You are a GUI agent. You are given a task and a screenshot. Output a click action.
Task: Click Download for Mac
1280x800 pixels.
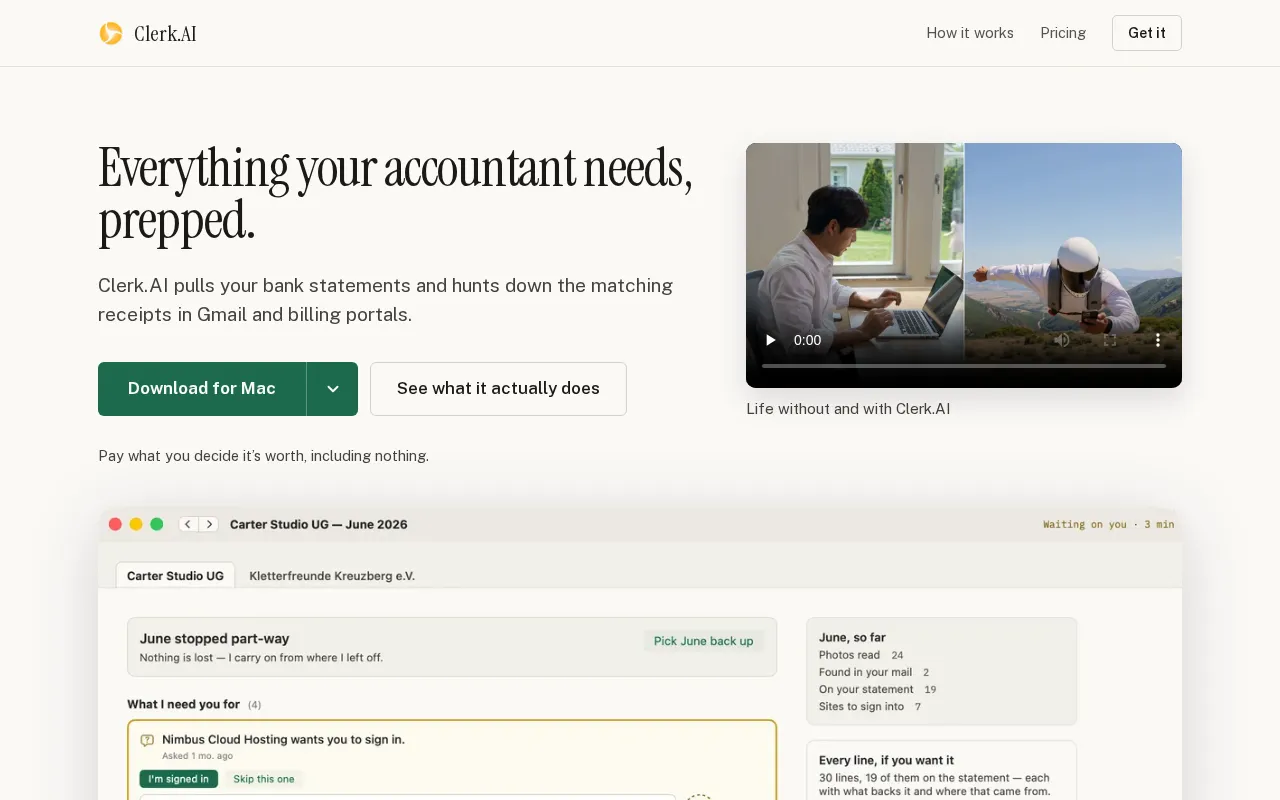[202, 389]
